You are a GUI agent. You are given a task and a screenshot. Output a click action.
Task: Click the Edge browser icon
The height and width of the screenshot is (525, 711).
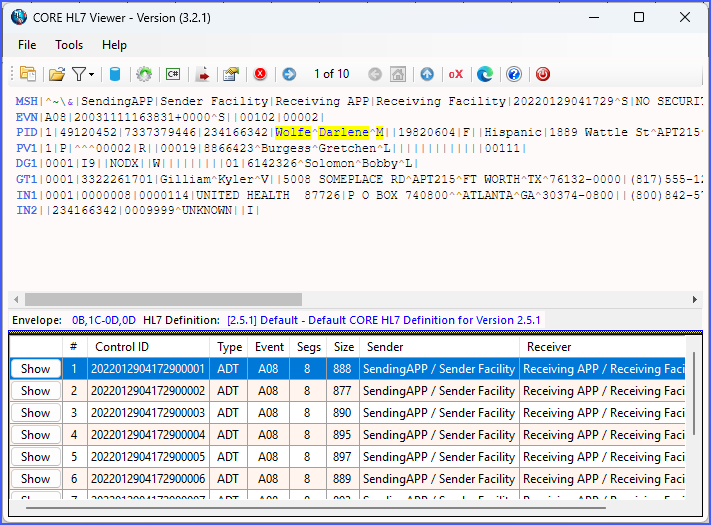[x=485, y=74]
